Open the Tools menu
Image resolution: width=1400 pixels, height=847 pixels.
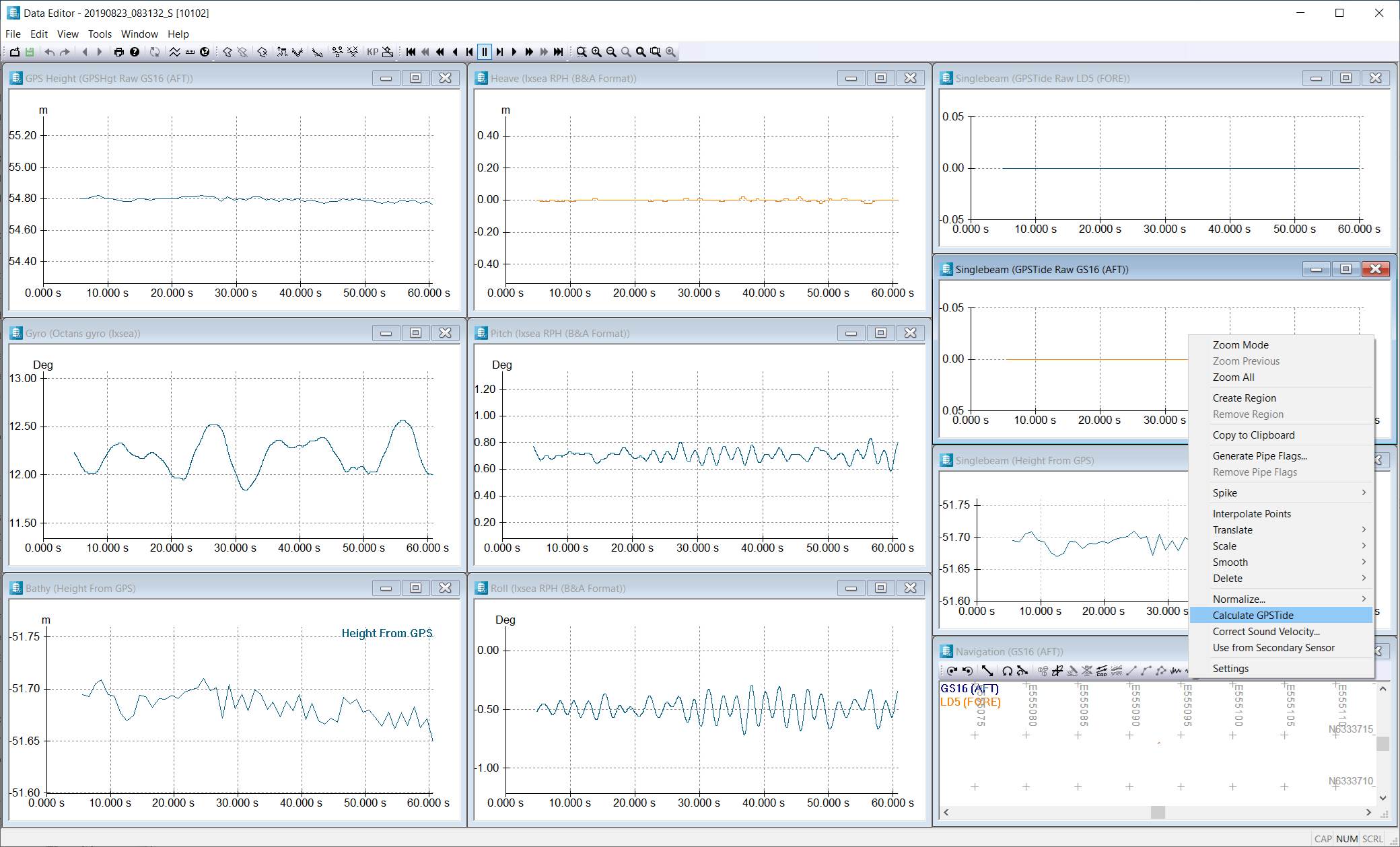point(100,34)
